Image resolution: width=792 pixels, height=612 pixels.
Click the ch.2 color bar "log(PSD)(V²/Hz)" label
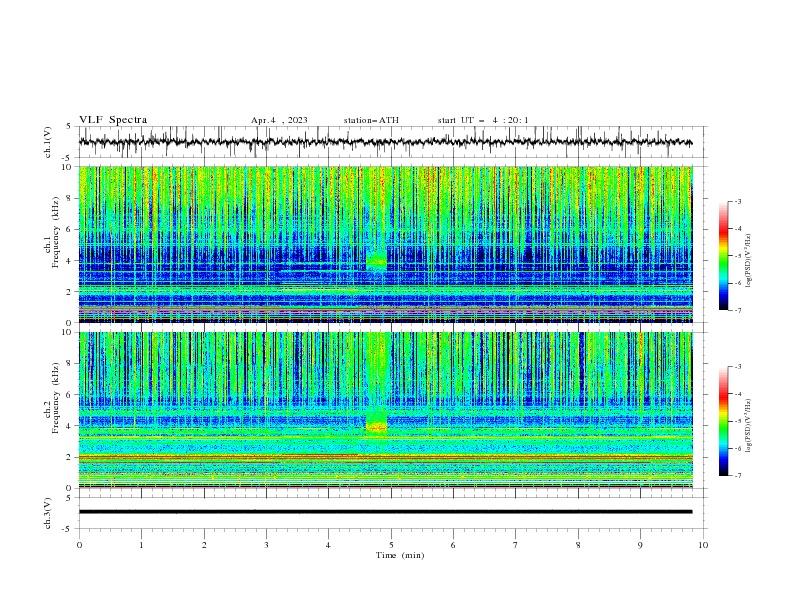coord(749,426)
